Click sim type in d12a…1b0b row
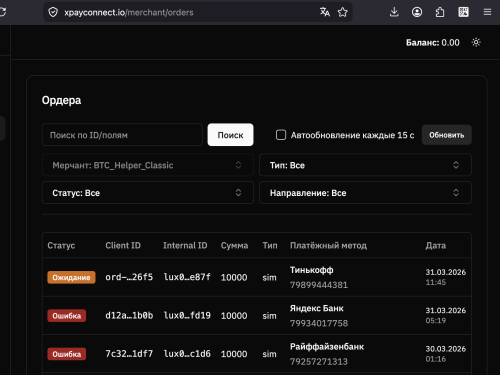 pyautogui.click(x=269, y=316)
